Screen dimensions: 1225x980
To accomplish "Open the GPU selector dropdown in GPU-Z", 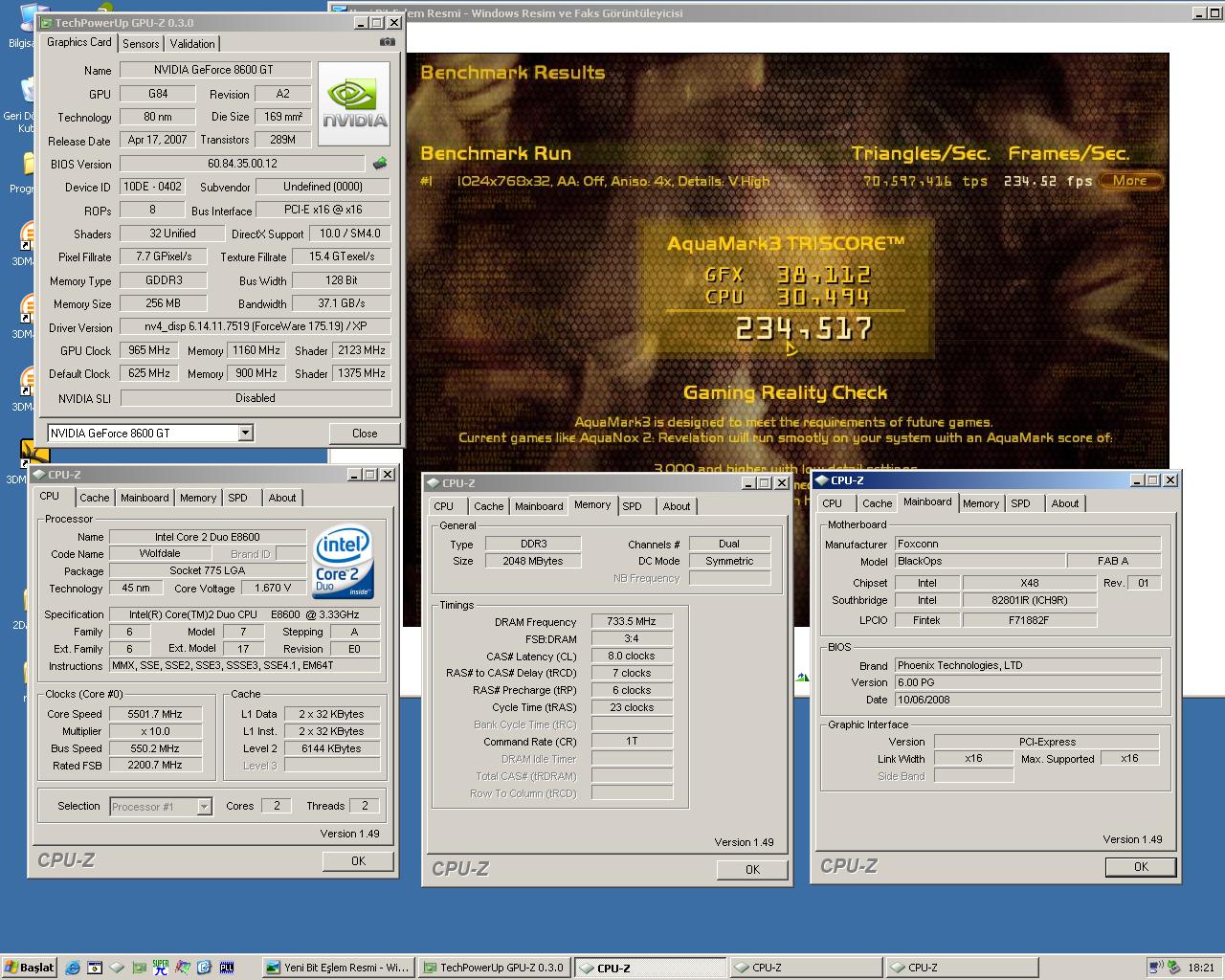I will tap(246, 433).
